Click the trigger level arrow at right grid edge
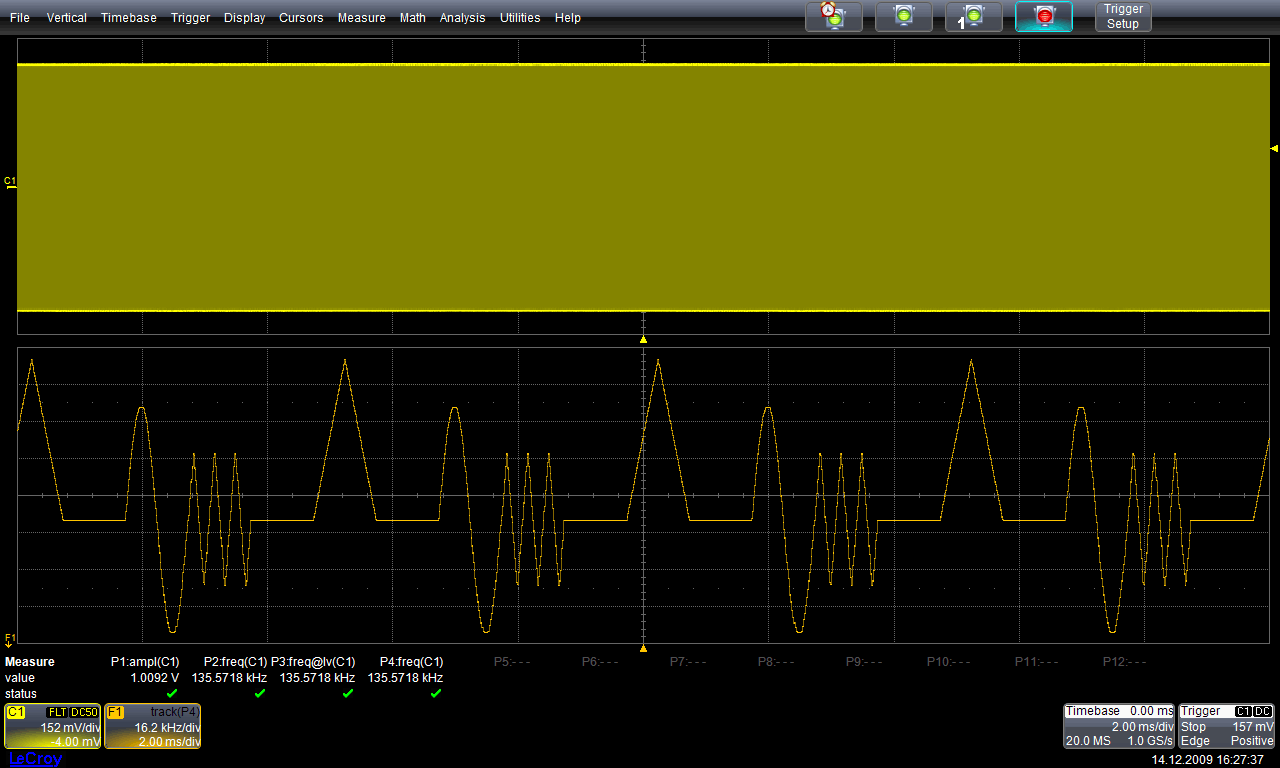 pyautogui.click(x=1274, y=148)
